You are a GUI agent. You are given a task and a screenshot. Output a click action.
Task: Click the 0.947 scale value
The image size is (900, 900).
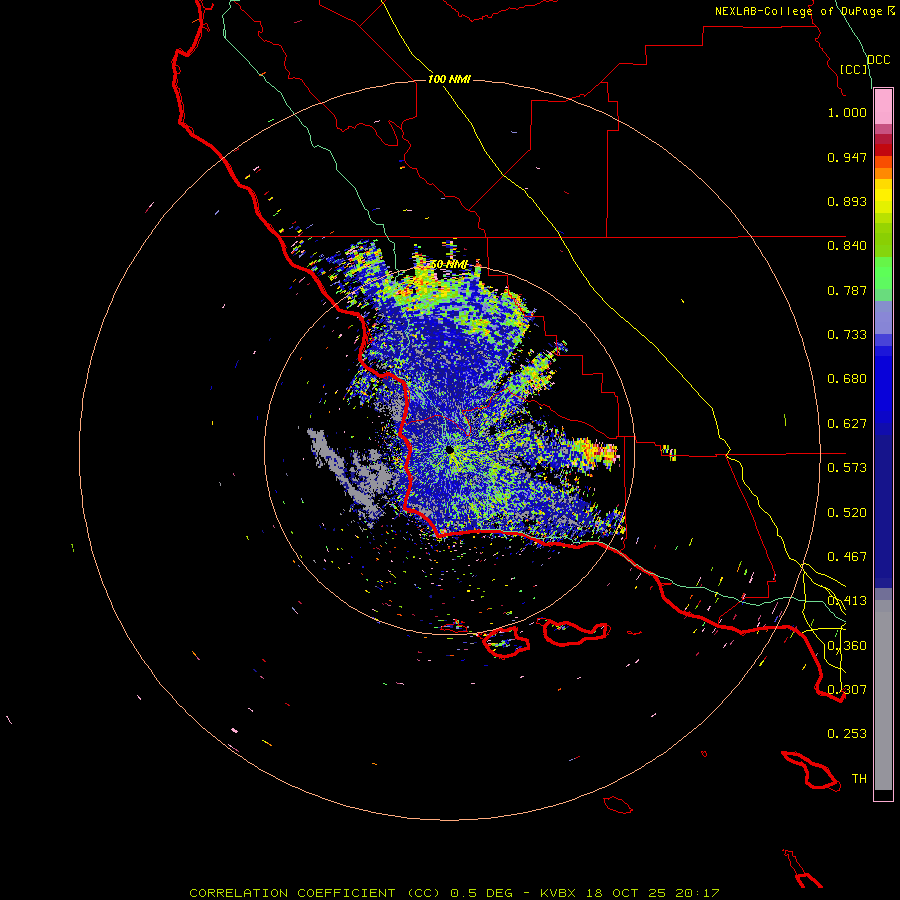point(847,157)
